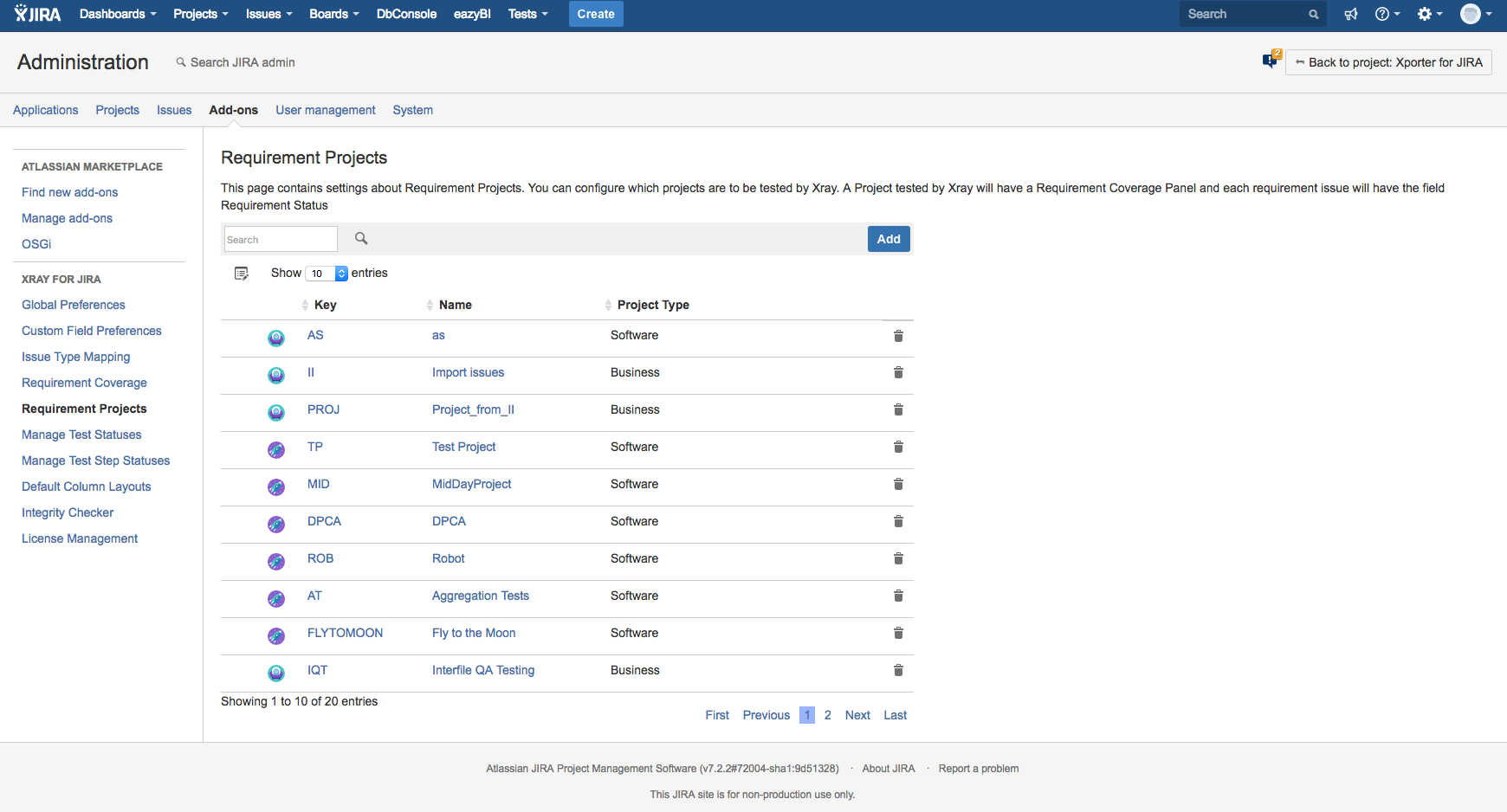
Task: Click the magnifier icon beside table search
Action: pyautogui.click(x=361, y=238)
